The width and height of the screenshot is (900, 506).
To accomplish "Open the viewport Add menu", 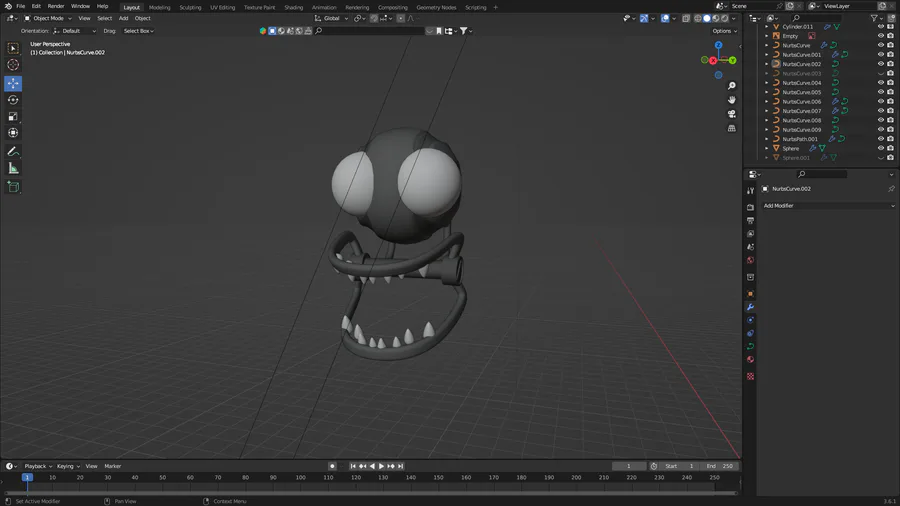I will point(123,18).
